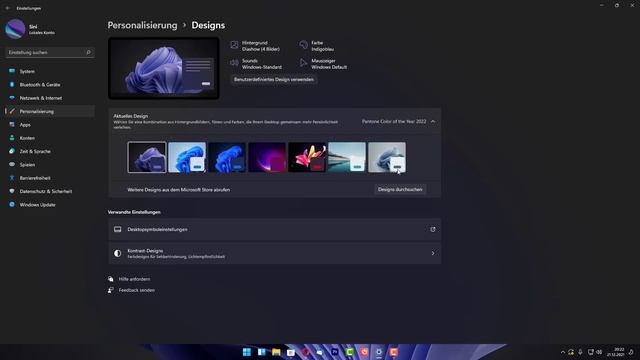
Task: Open Kontrast-Designs settings
Action: click(x=274, y=253)
